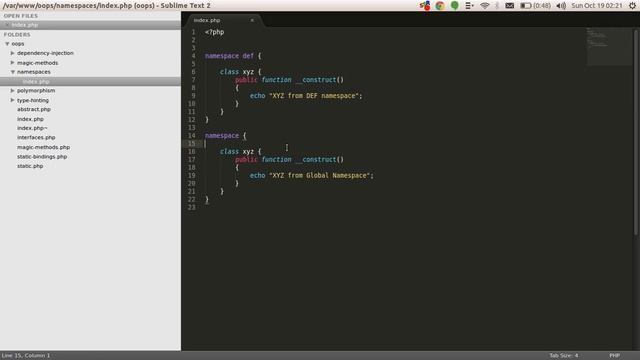Open index.php~ backup file

click(32, 128)
